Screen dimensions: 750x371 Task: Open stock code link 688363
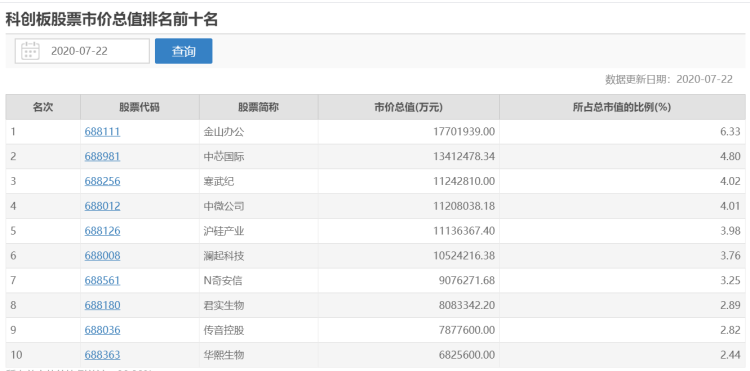(102, 355)
